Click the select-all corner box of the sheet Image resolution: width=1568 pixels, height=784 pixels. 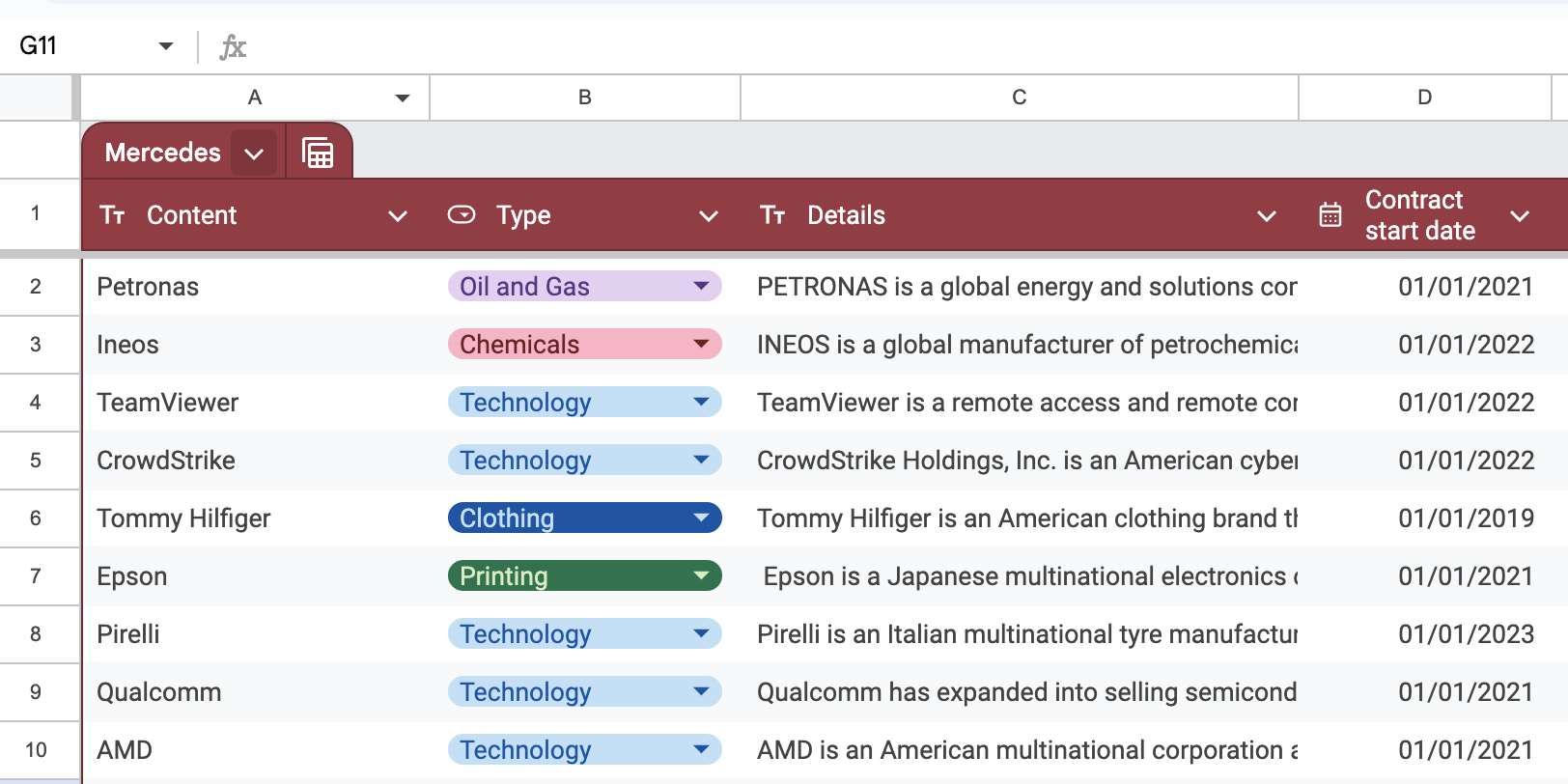point(37,98)
